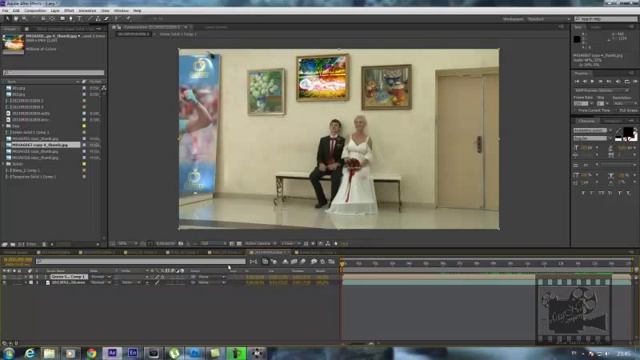Click the timeline layer search field
Image resolution: width=640 pixels, height=360 pixels.
tap(140, 261)
